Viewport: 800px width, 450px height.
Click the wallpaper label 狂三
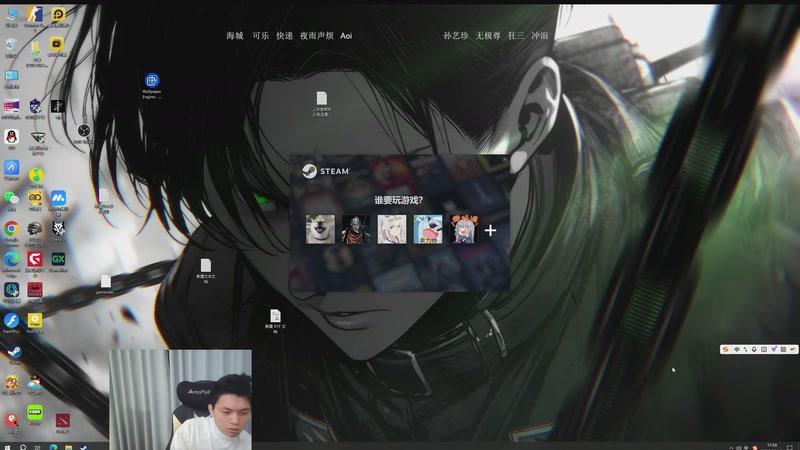pos(516,36)
